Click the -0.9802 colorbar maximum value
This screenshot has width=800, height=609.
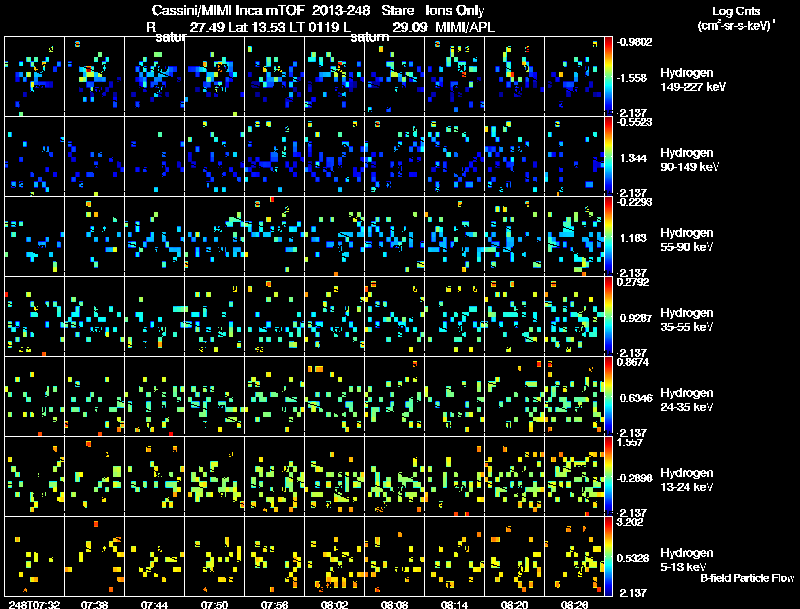[634, 42]
